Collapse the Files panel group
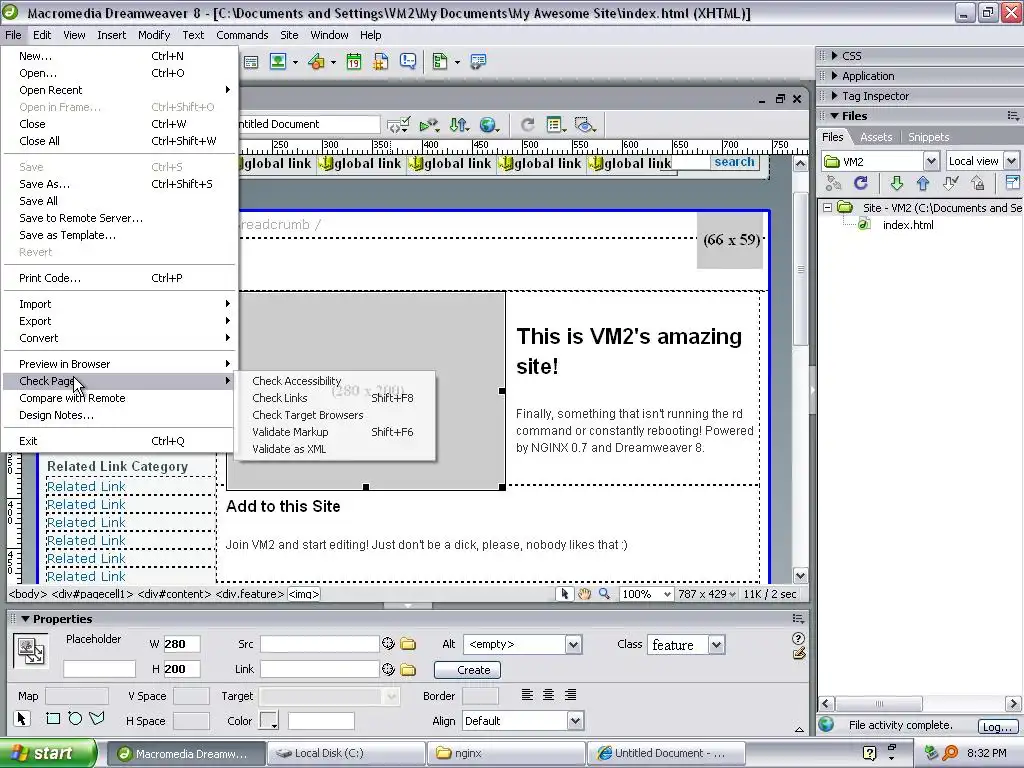 point(835,116)
